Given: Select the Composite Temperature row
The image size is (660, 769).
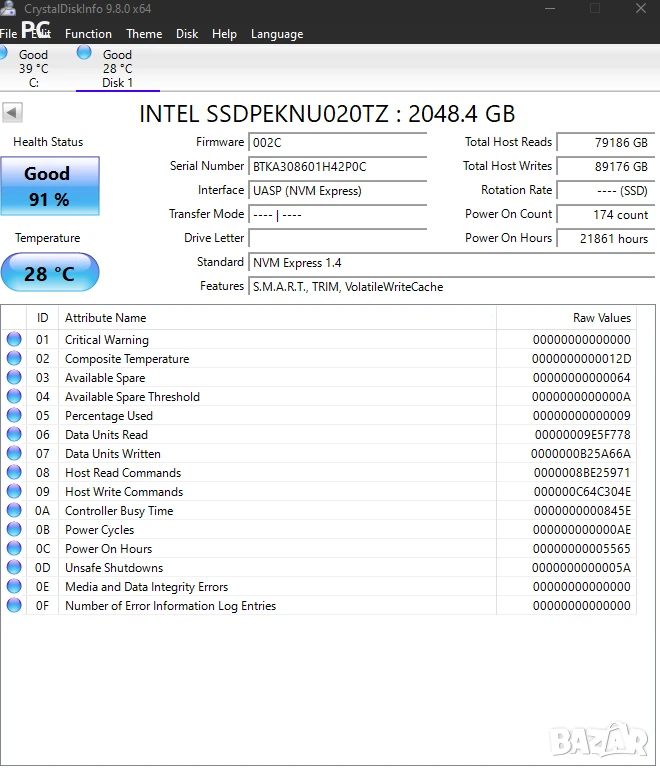Looking at the screenshot, I should coord(319,359).
